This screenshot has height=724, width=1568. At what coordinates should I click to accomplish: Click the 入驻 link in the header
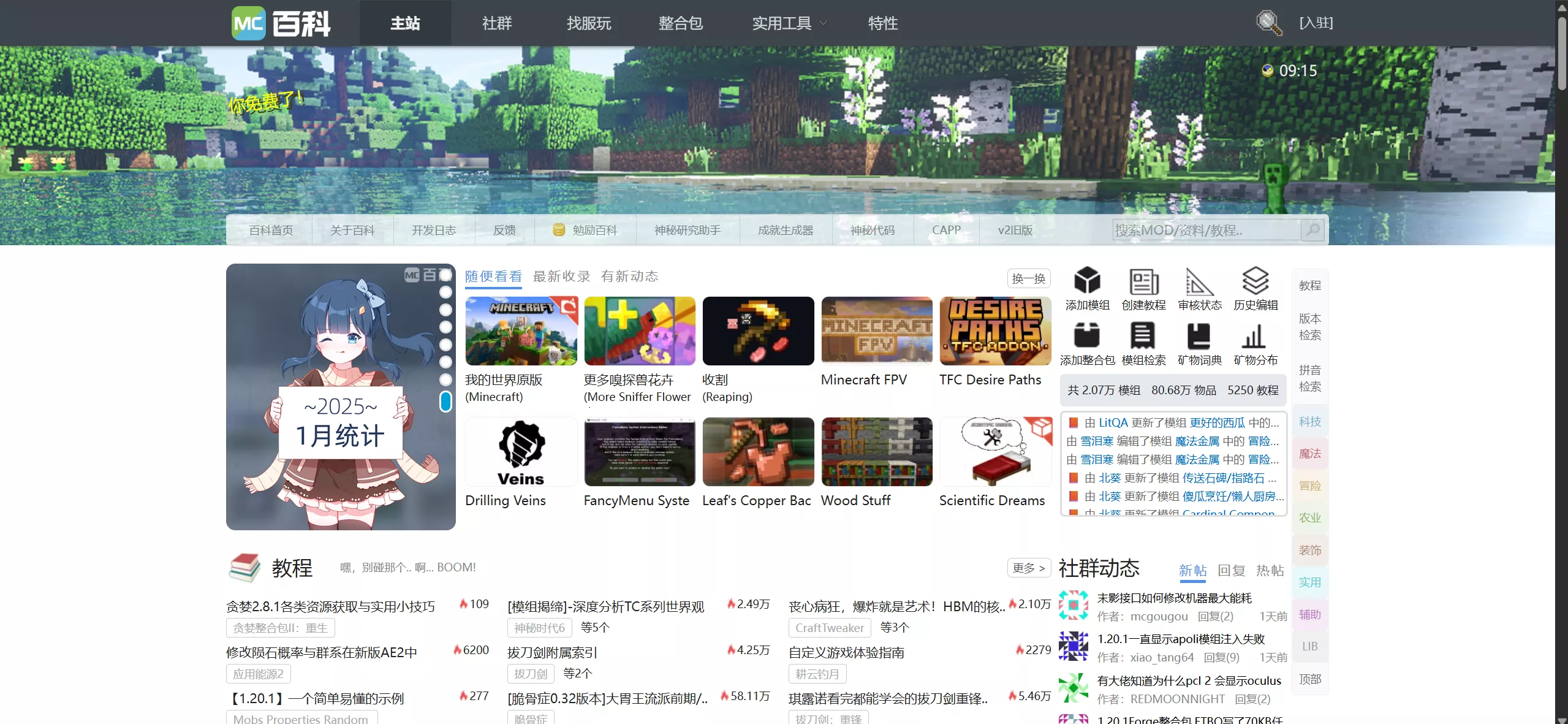point(1316,22)
